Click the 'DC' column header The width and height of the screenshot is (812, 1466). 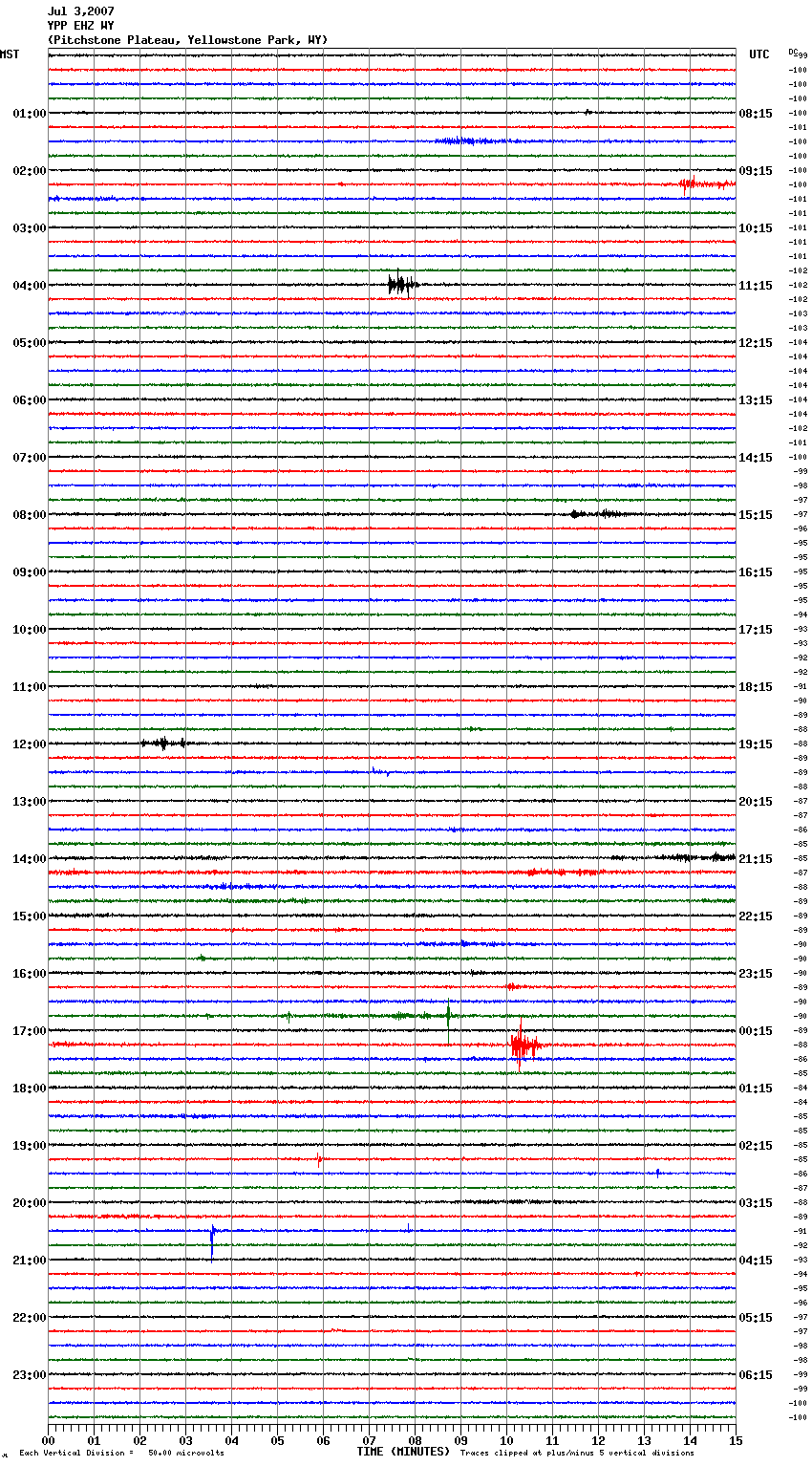click(794, 51)
